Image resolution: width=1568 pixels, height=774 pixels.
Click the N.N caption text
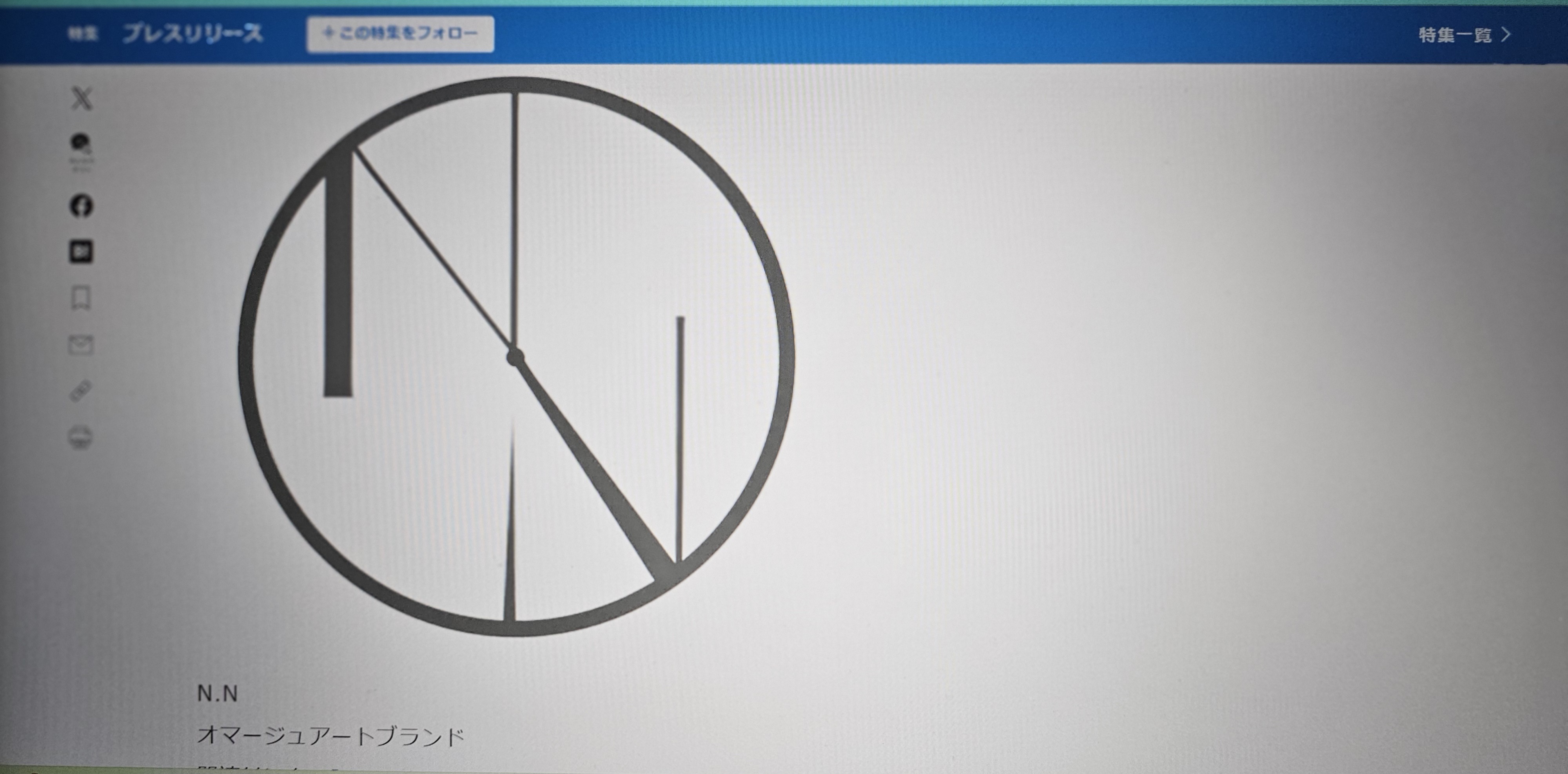click(x=217, y=693)
